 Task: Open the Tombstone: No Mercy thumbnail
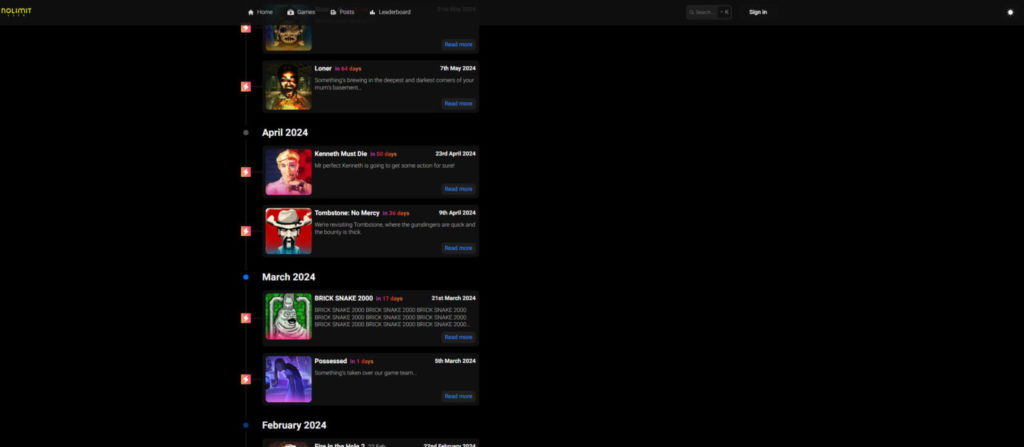click(288, 231)
